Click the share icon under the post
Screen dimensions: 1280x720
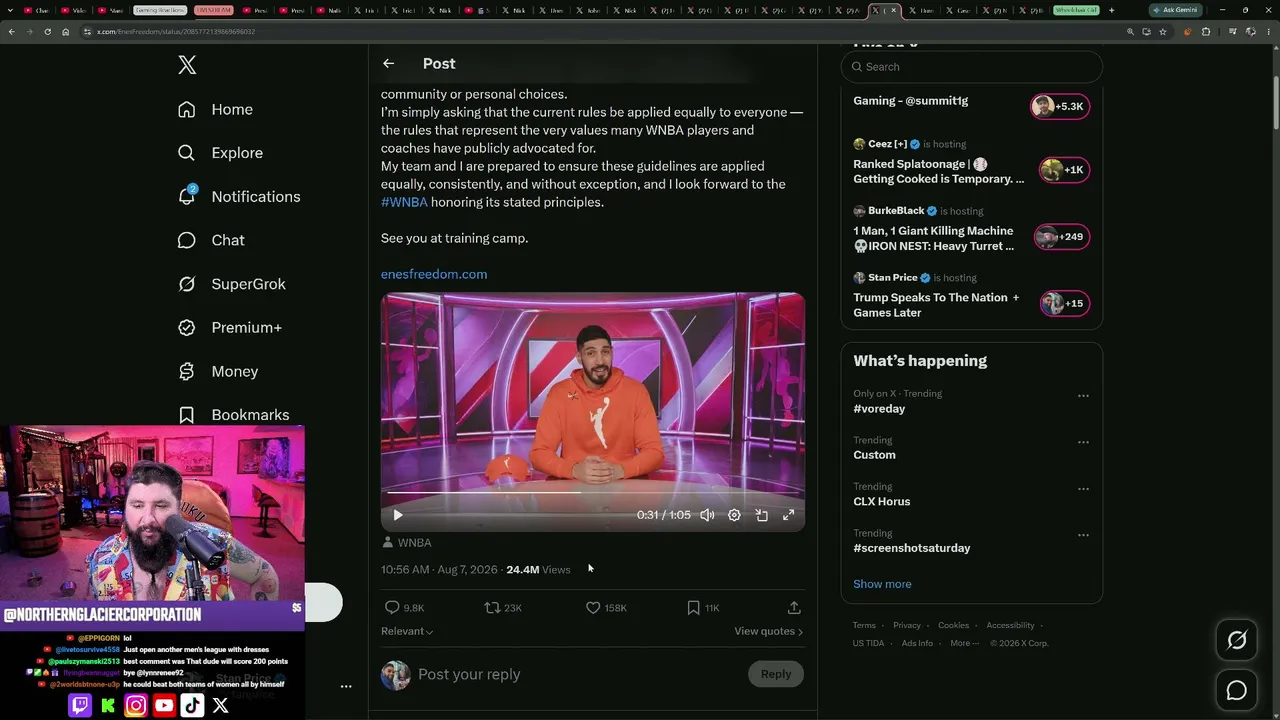794,607
